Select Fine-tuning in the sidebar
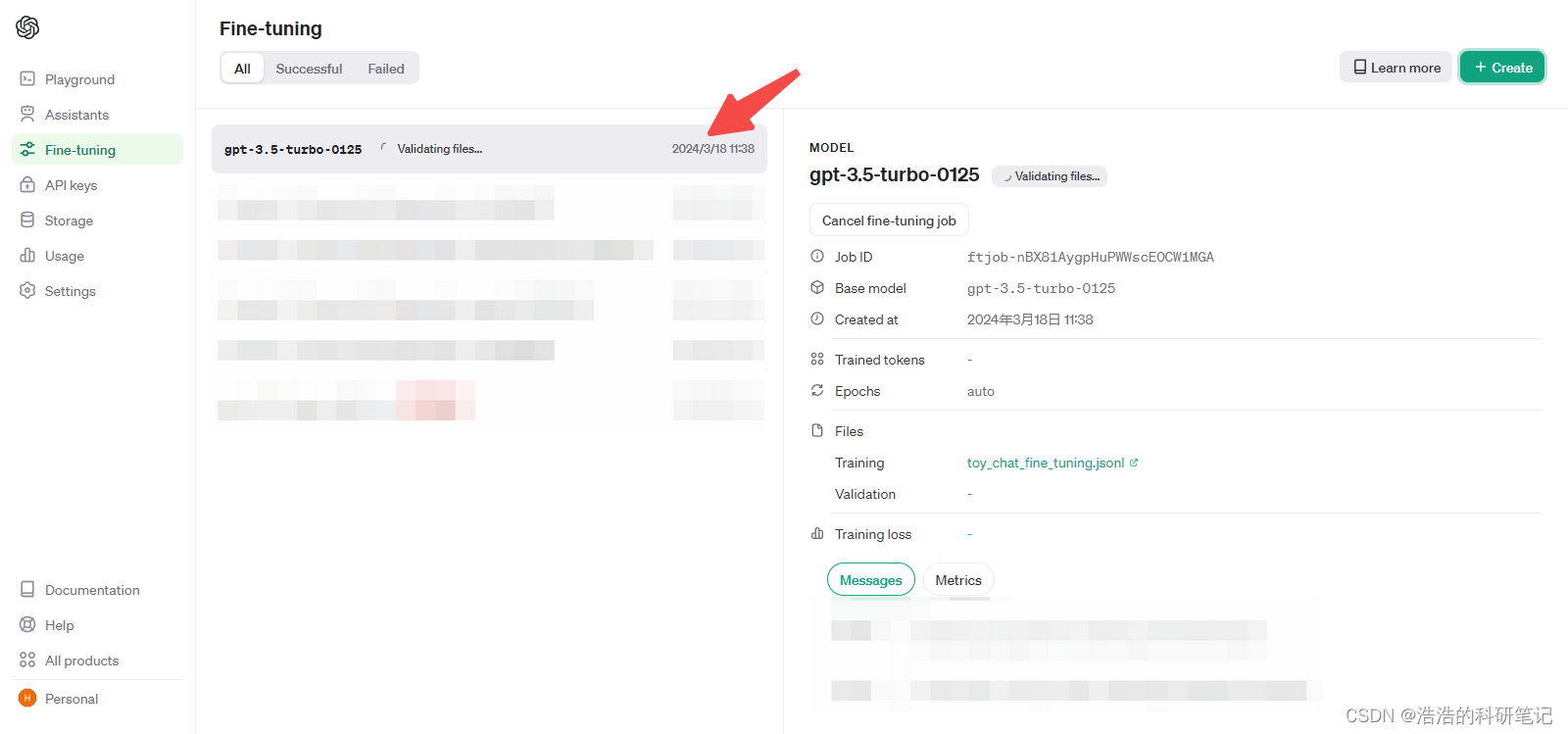The height and width of the screenshot is (734, 1568). [x=97, y=149]
